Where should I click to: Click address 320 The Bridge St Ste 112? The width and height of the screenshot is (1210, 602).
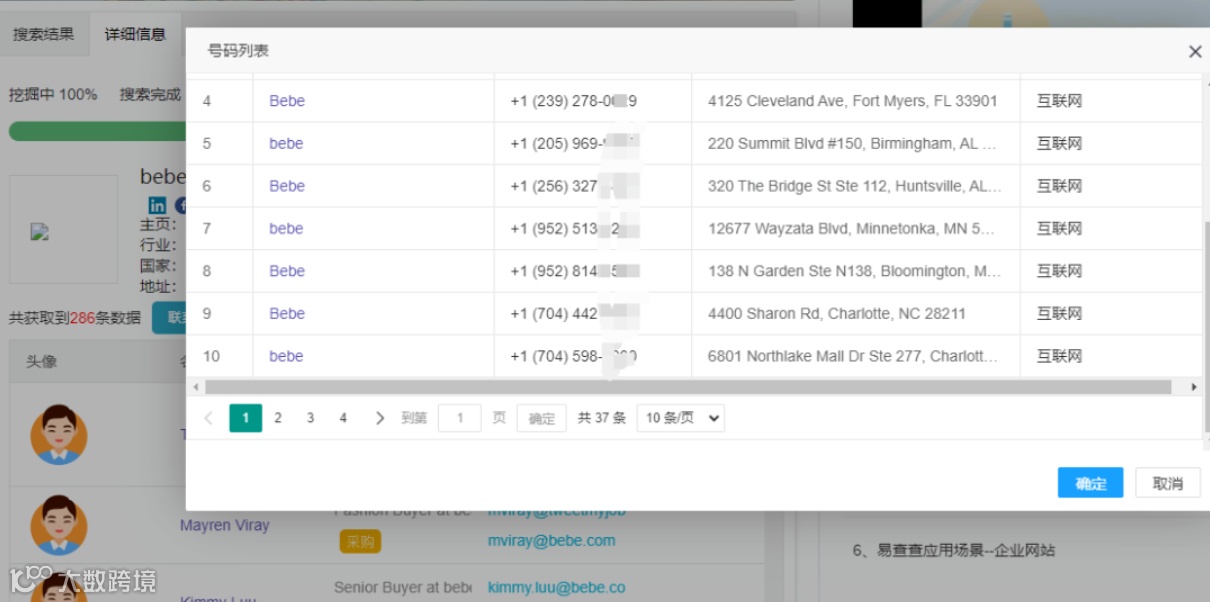pos(855,186)
